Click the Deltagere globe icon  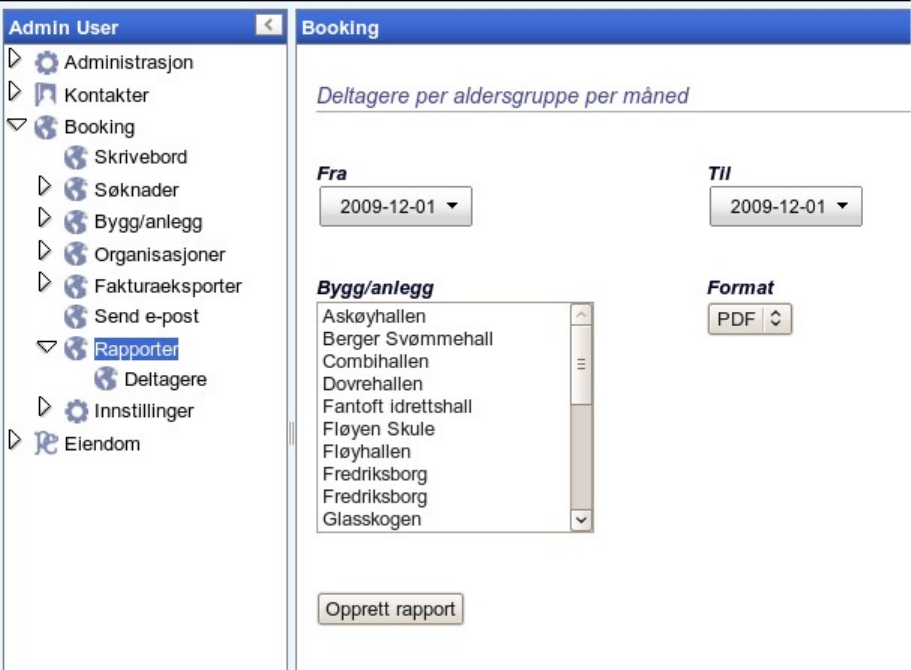coord(106,380)
